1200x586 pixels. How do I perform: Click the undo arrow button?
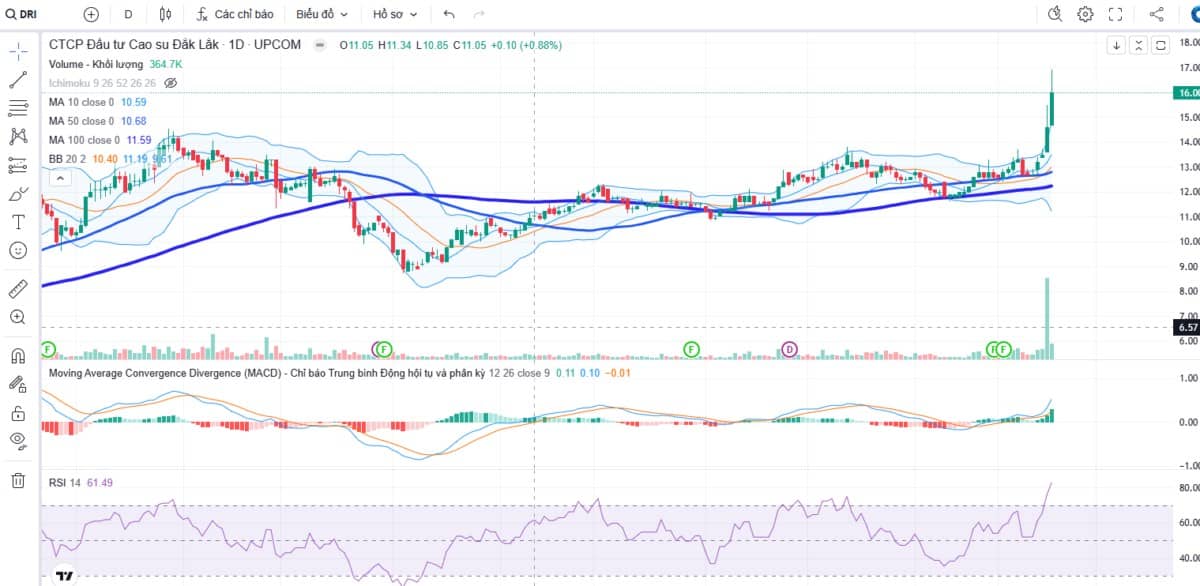point(449,14)
